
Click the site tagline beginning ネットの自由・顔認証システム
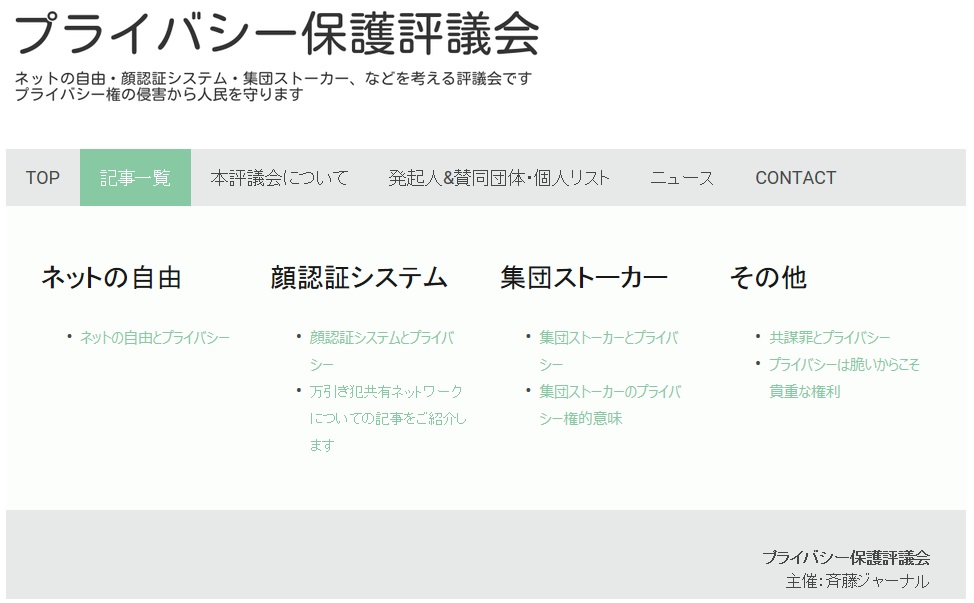click(x=273, y=79)
